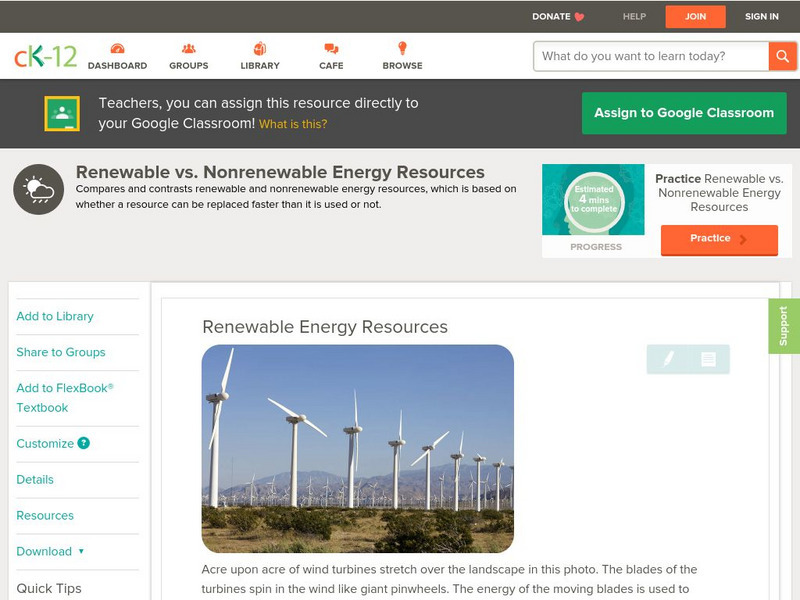Open the Cafe chat icon
This screenshot has width=800, height=600.
point(331,49)
